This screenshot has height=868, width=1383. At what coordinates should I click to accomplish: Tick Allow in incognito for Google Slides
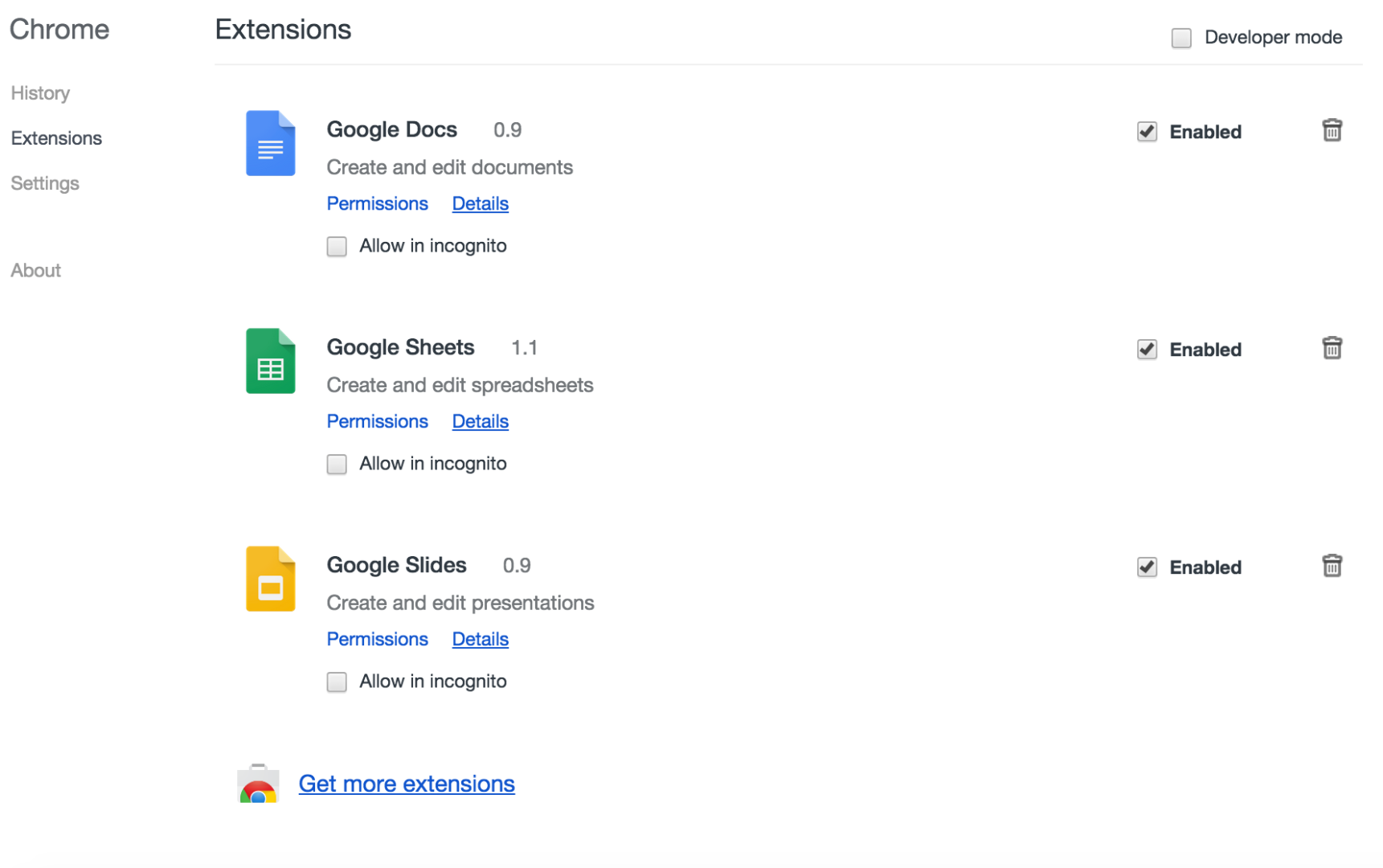pyautogui.click(x=337, y=682)
